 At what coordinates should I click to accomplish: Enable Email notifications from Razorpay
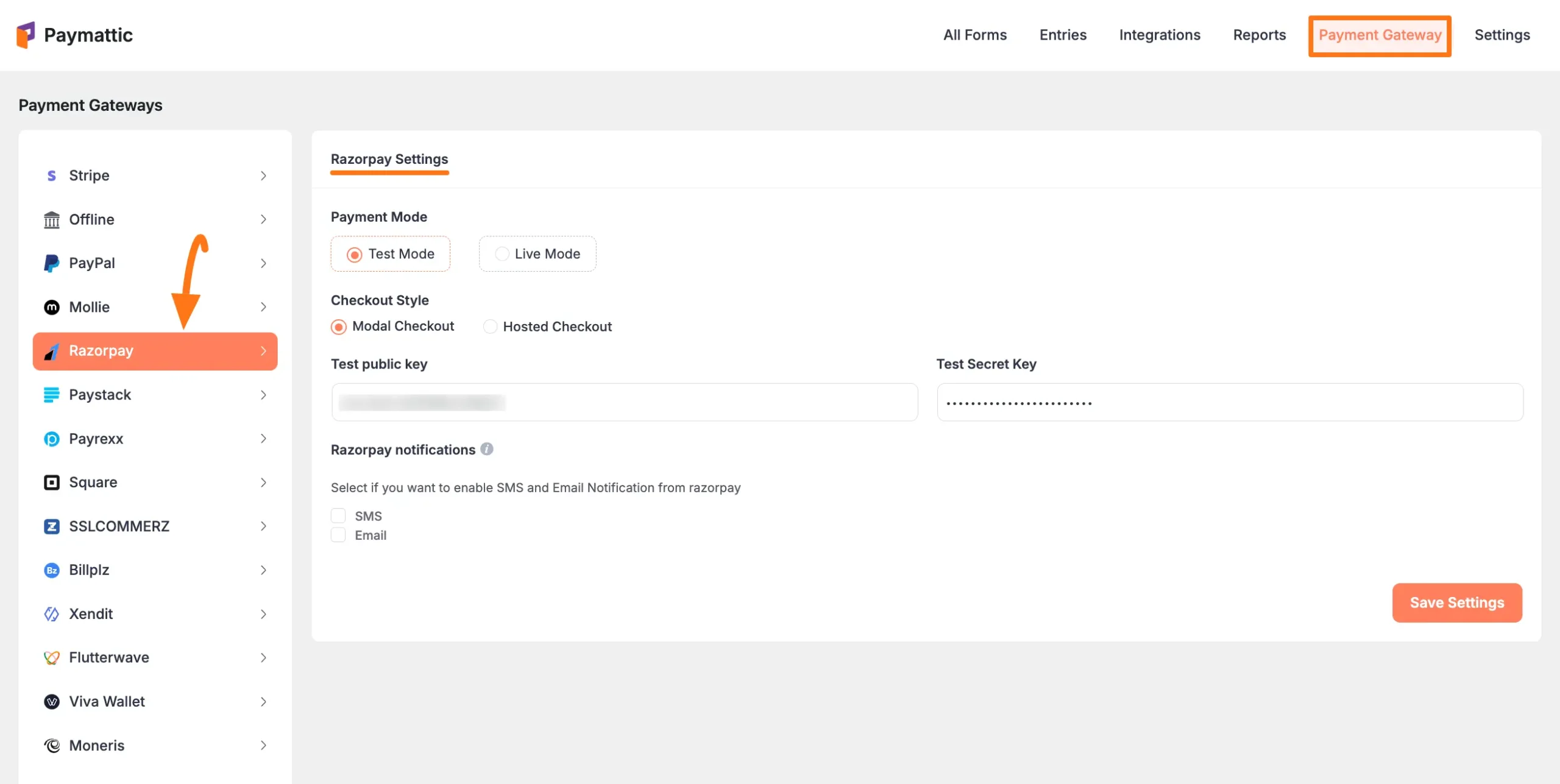click(338, 535)
